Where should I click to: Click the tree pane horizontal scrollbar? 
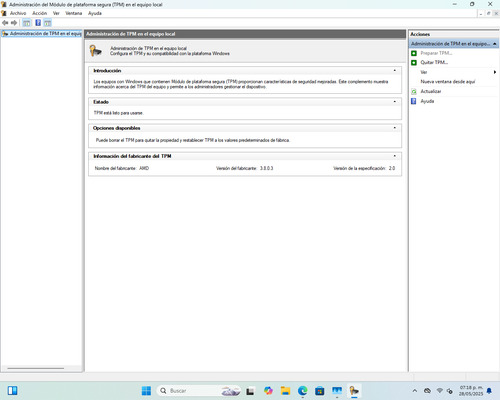click(35, 368)
